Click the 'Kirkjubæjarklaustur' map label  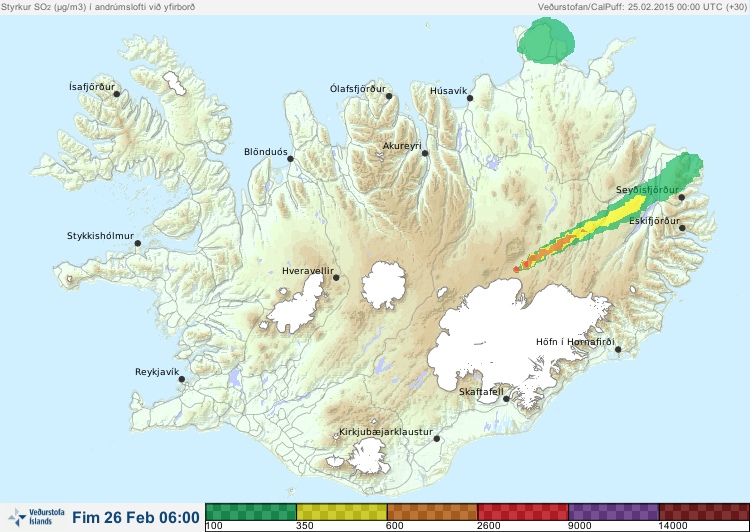tap(386, 432)
